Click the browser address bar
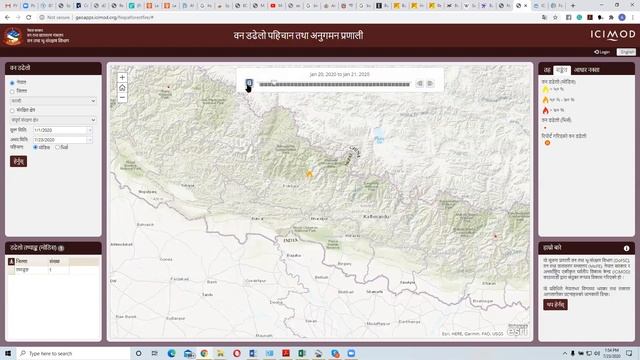 tap(286, 18)
